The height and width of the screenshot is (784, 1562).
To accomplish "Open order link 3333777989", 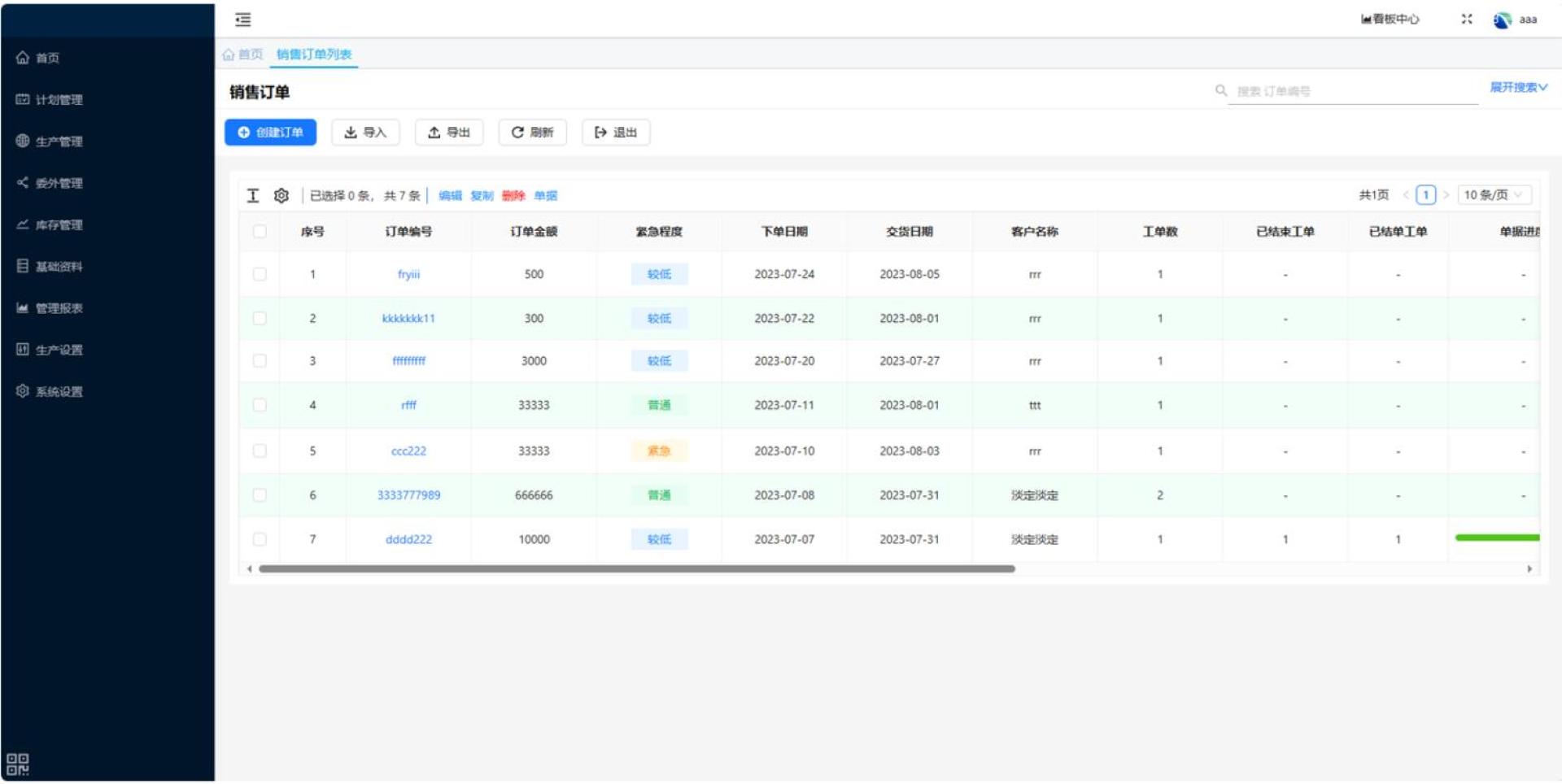I will (408, 495).
